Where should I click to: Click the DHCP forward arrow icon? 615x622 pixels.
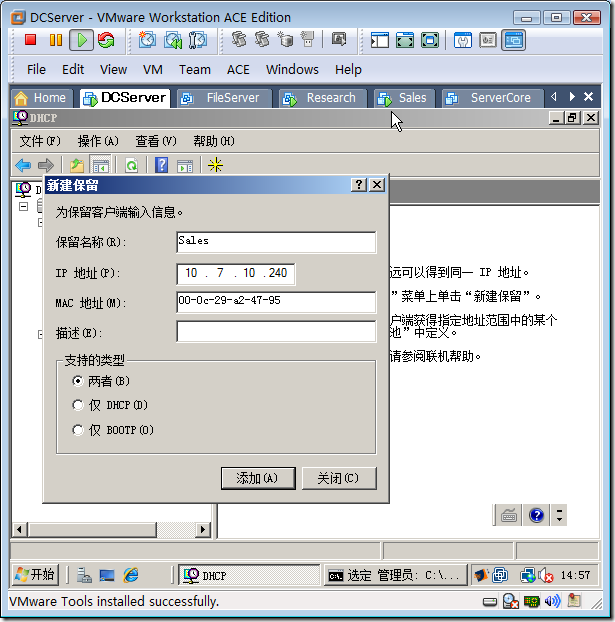click(x=46, y=165)
